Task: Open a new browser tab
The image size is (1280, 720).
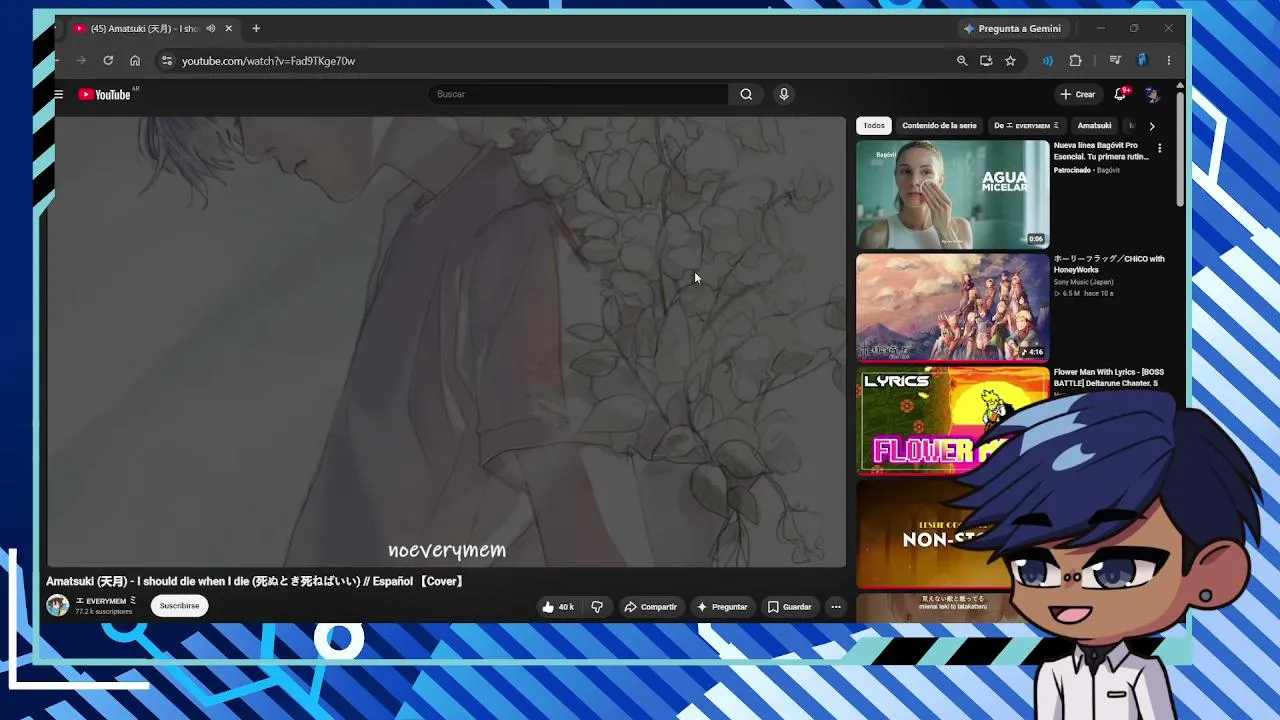Action: [256, 29]
